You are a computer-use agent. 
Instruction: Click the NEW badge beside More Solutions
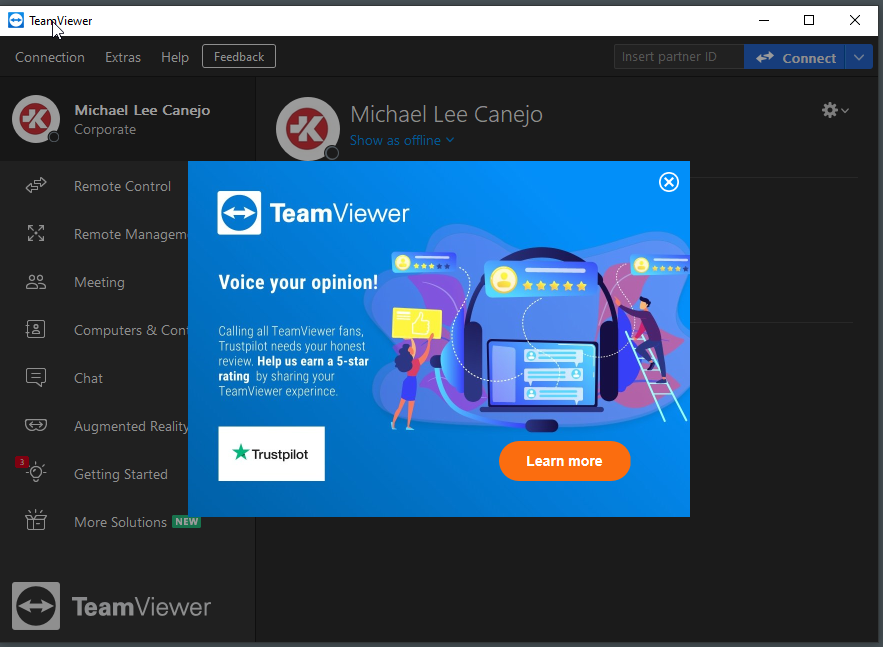186,522
